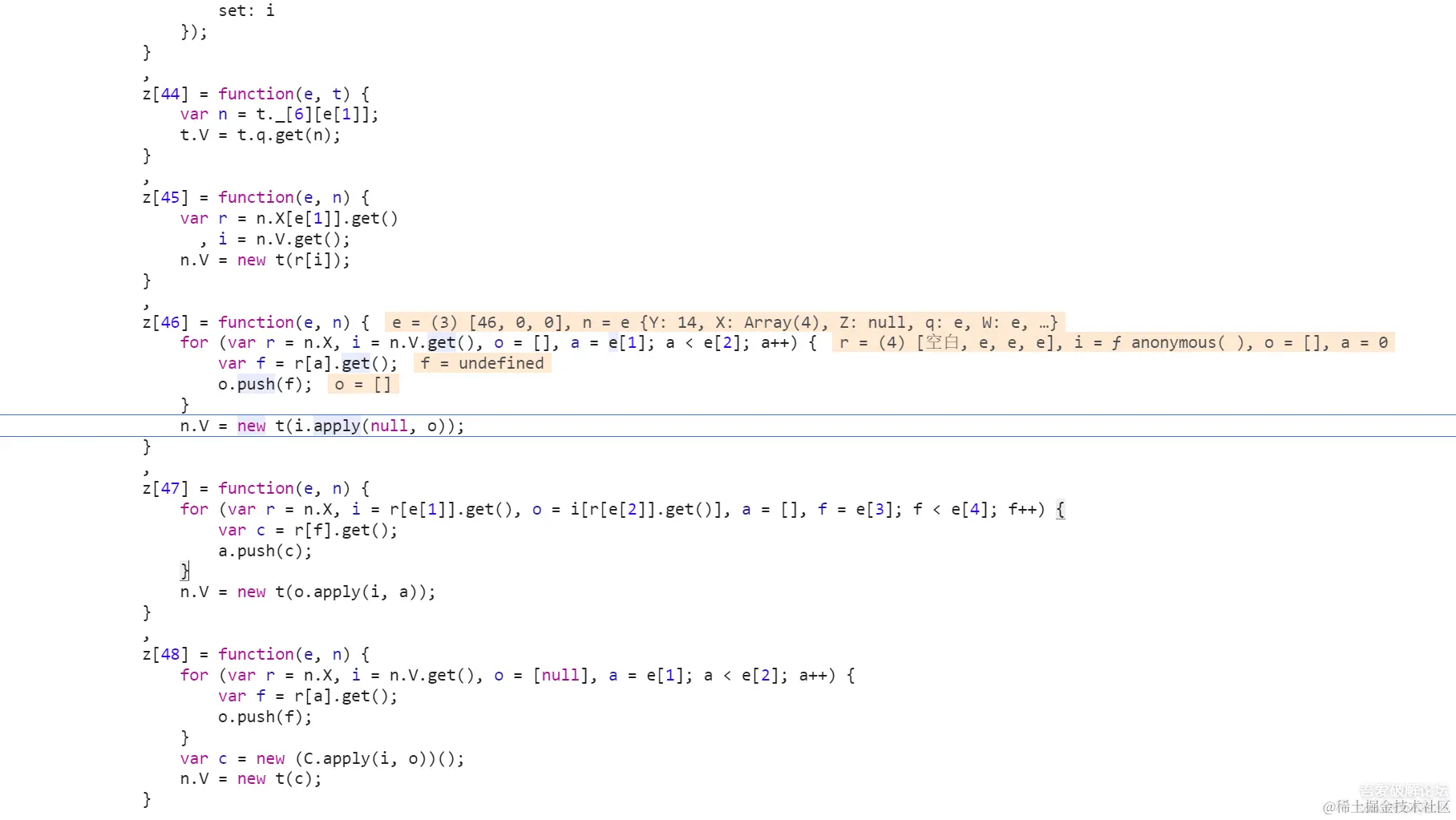Click the inline value hint 'o = []'
Image resolution: width=1456 pixels, height=820 pixels.
[362, 384]
